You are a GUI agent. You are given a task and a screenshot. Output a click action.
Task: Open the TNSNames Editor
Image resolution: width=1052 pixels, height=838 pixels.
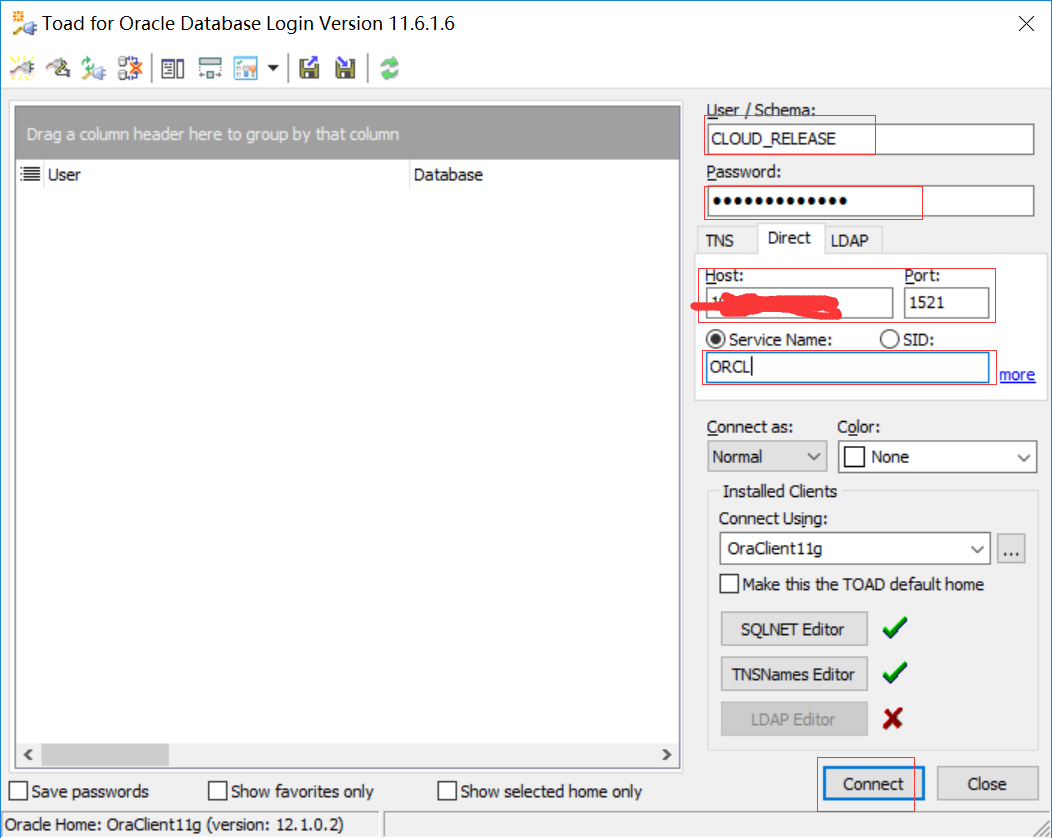tap(794, 674)
